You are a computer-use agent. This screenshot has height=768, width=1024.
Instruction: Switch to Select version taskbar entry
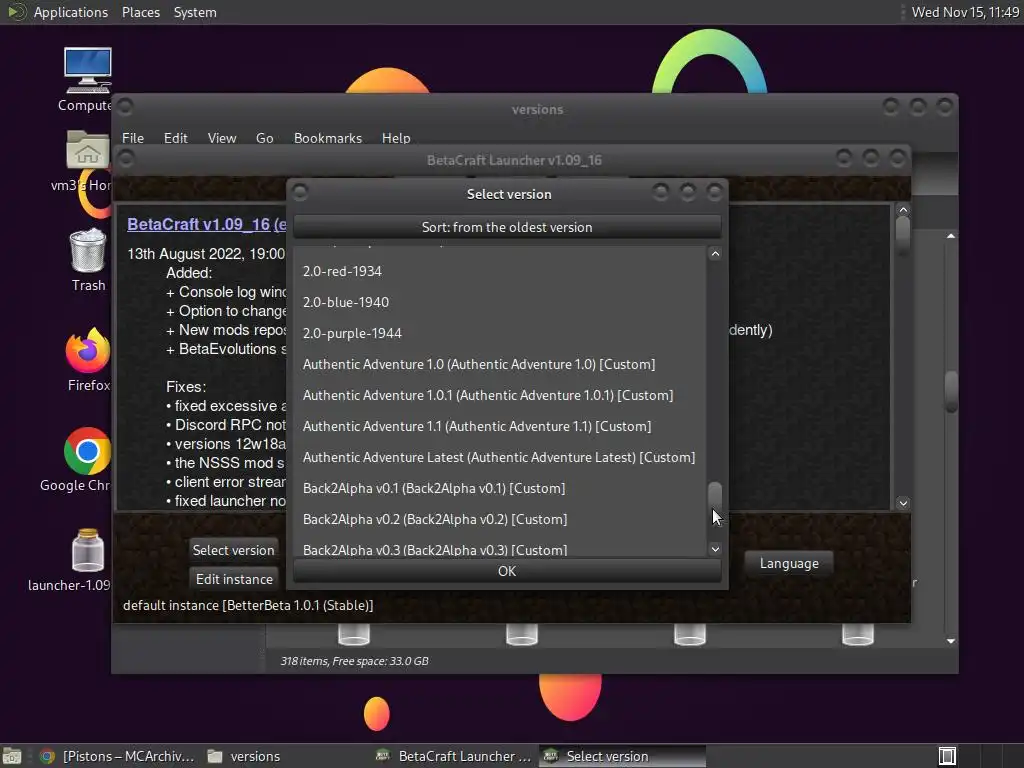[622, 756]
